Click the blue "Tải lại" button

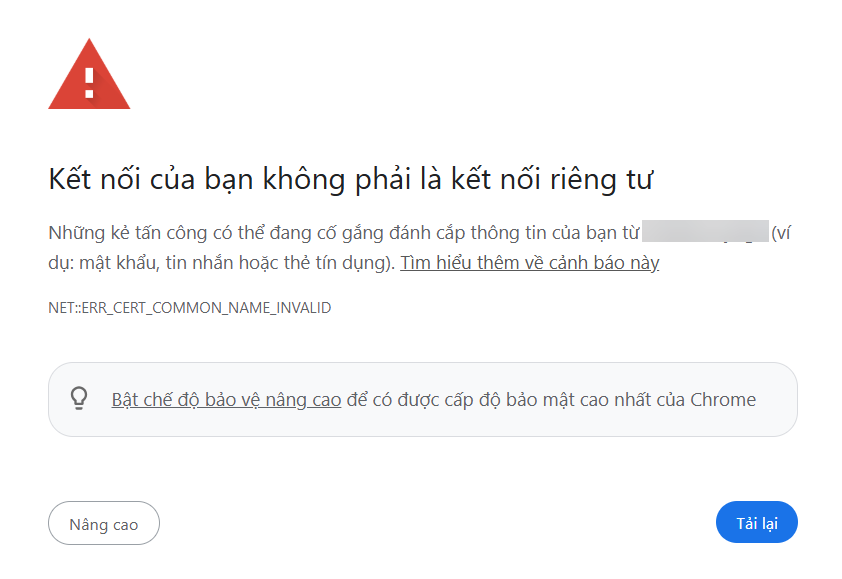[756, 522]
